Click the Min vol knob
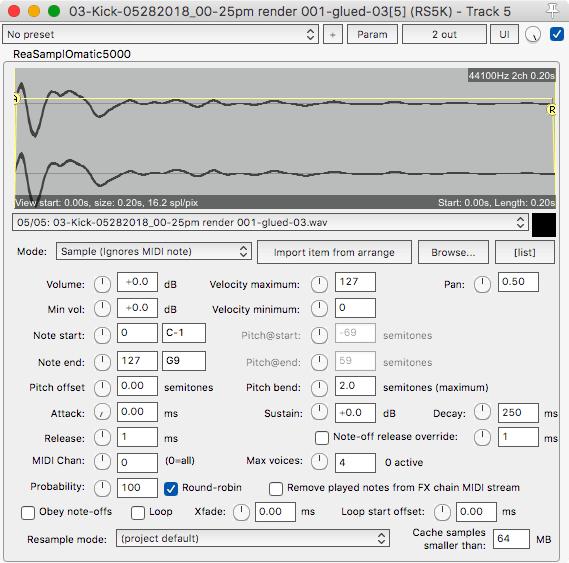The image size is (569, 563). click(102, 309)
